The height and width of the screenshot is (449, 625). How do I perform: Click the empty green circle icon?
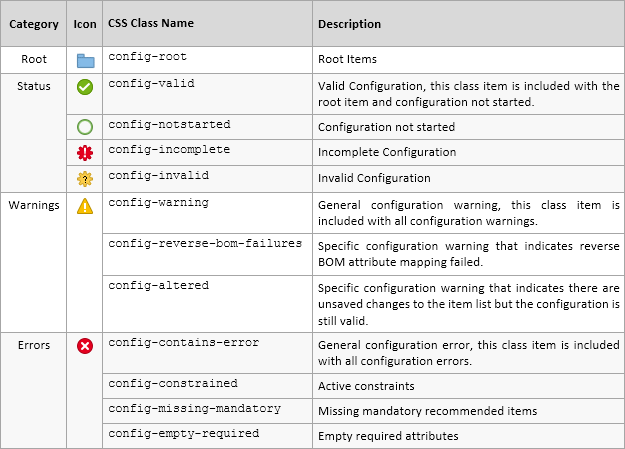coord(85,127)
